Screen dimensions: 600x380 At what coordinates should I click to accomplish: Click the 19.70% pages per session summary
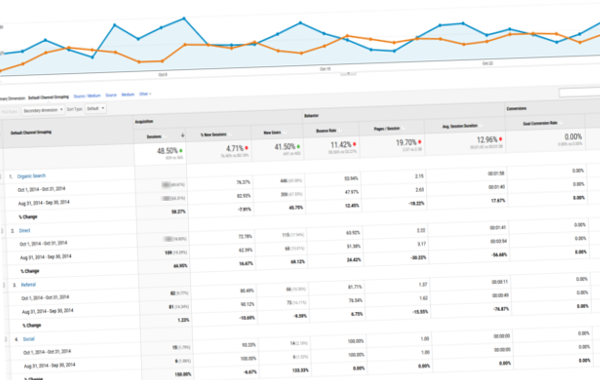coord(406,142)
